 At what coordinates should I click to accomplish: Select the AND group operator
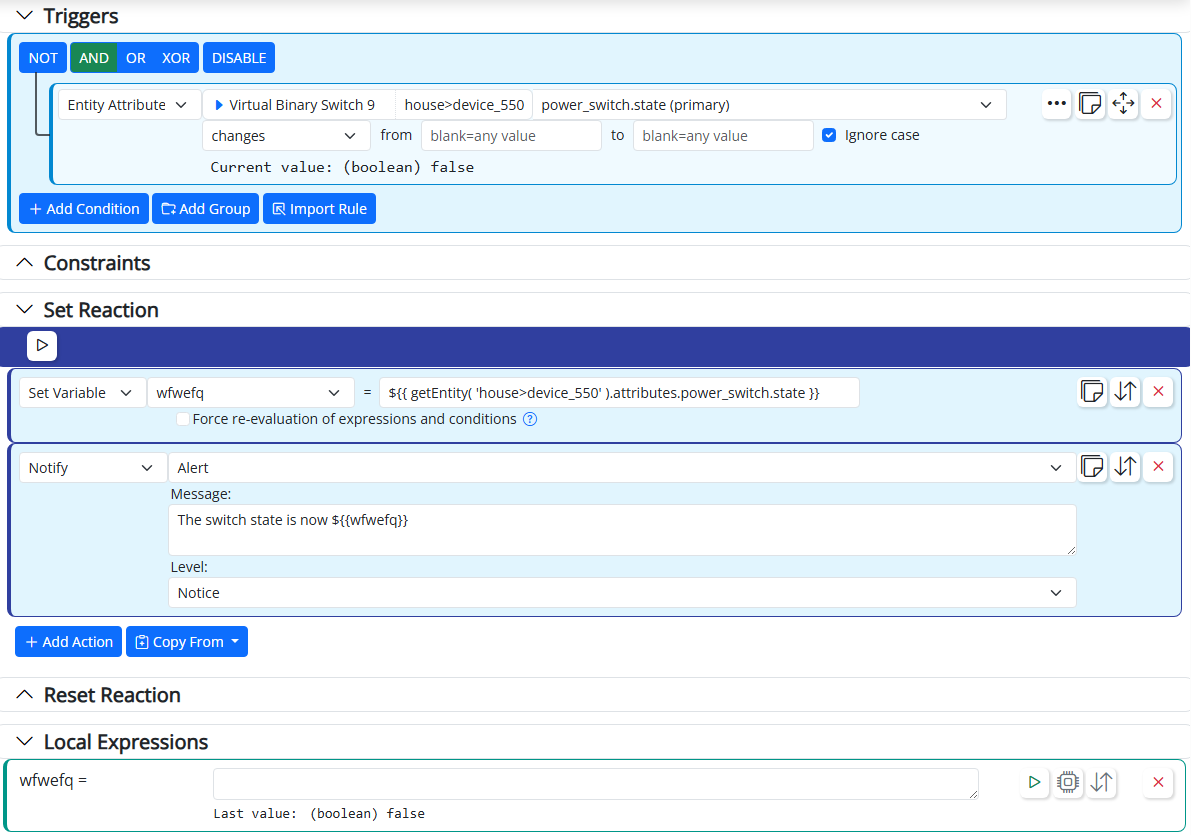pyautogui.click(x=93, y=58)
